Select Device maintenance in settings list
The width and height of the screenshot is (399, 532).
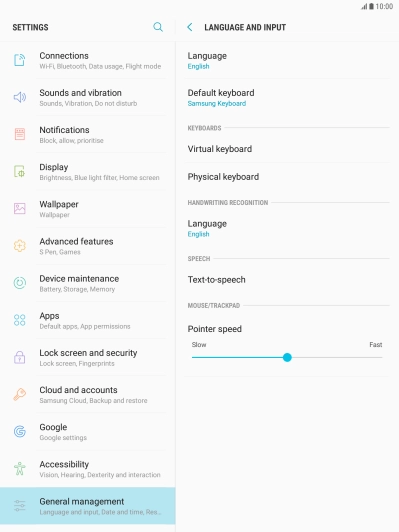pos(88,283)
